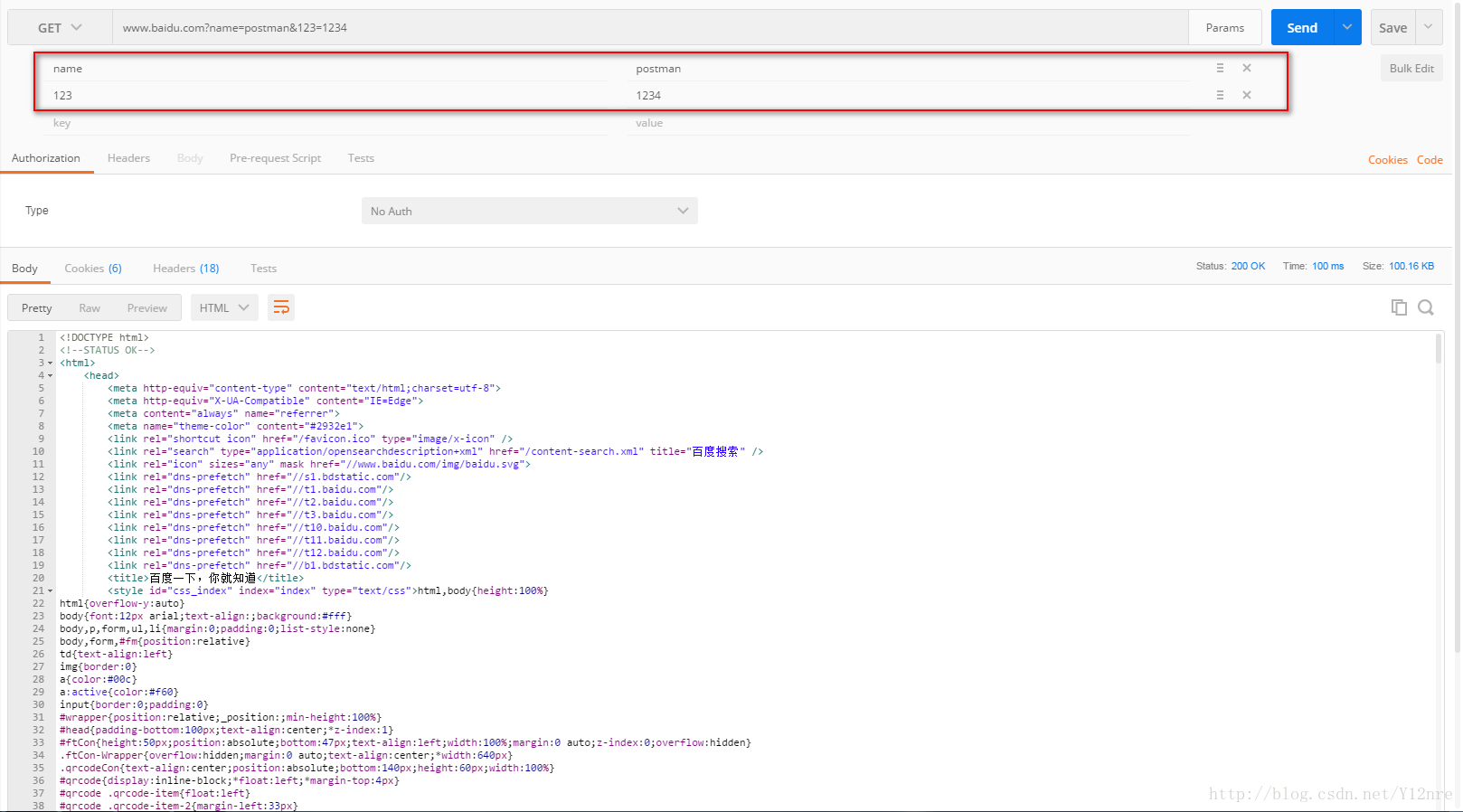Open the response Cookies (6) tab

pos(93,269)
